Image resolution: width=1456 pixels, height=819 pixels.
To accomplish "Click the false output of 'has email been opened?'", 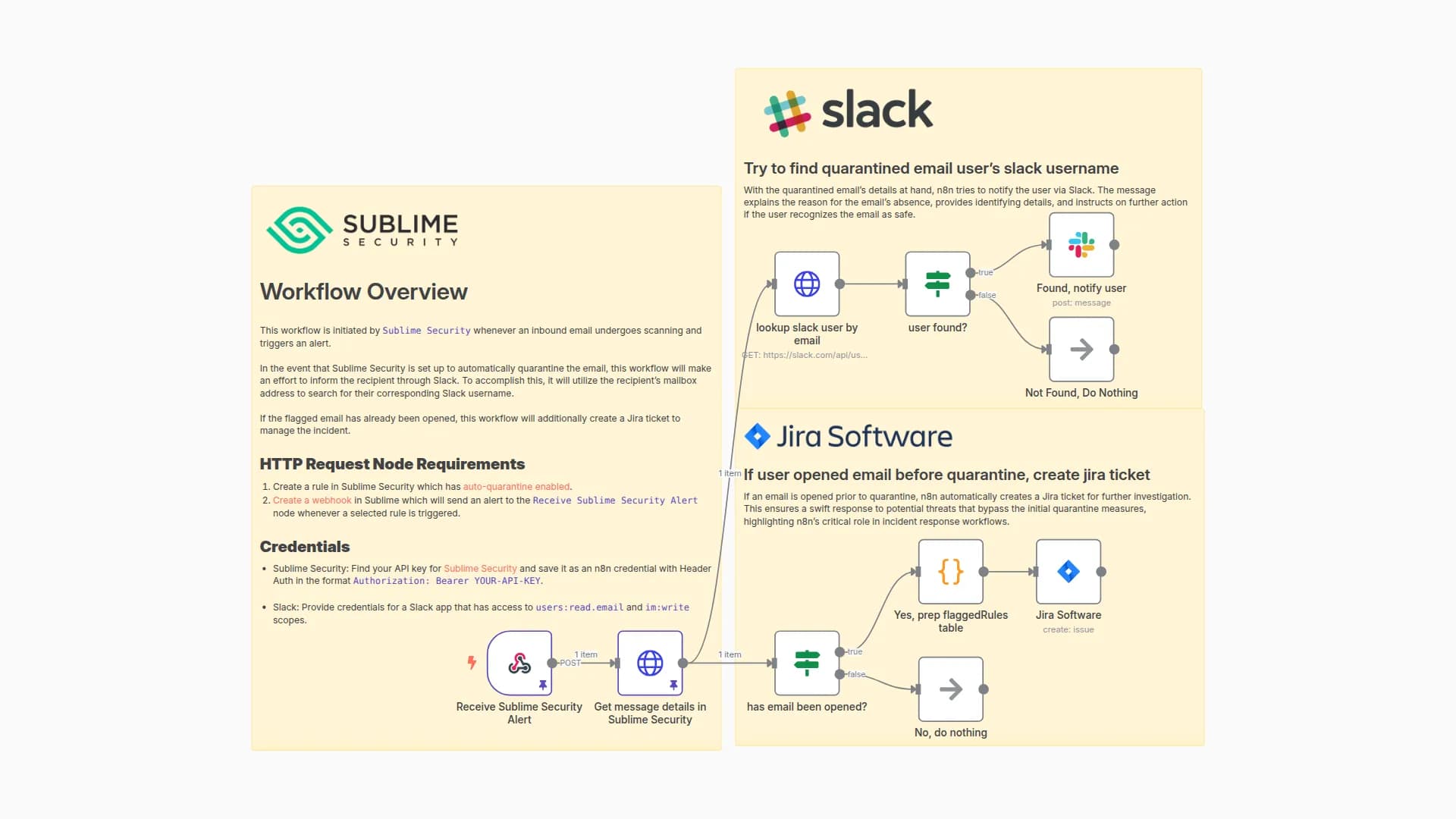I will (839, 674).
